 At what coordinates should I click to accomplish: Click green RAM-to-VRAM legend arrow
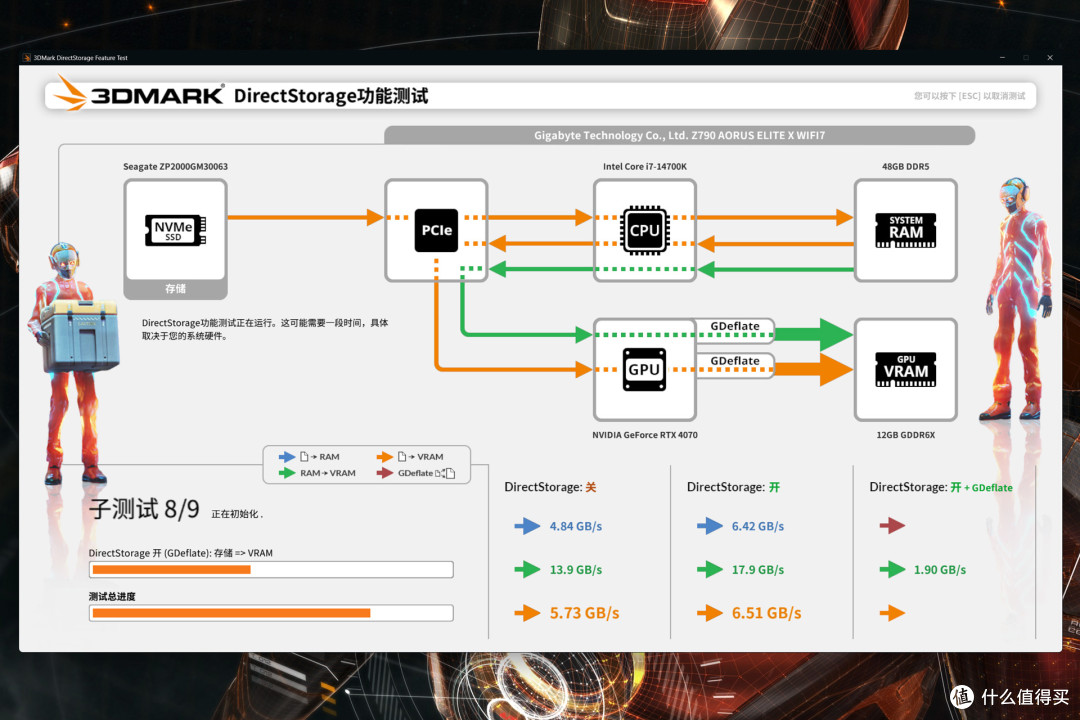[x=287, y=473]
